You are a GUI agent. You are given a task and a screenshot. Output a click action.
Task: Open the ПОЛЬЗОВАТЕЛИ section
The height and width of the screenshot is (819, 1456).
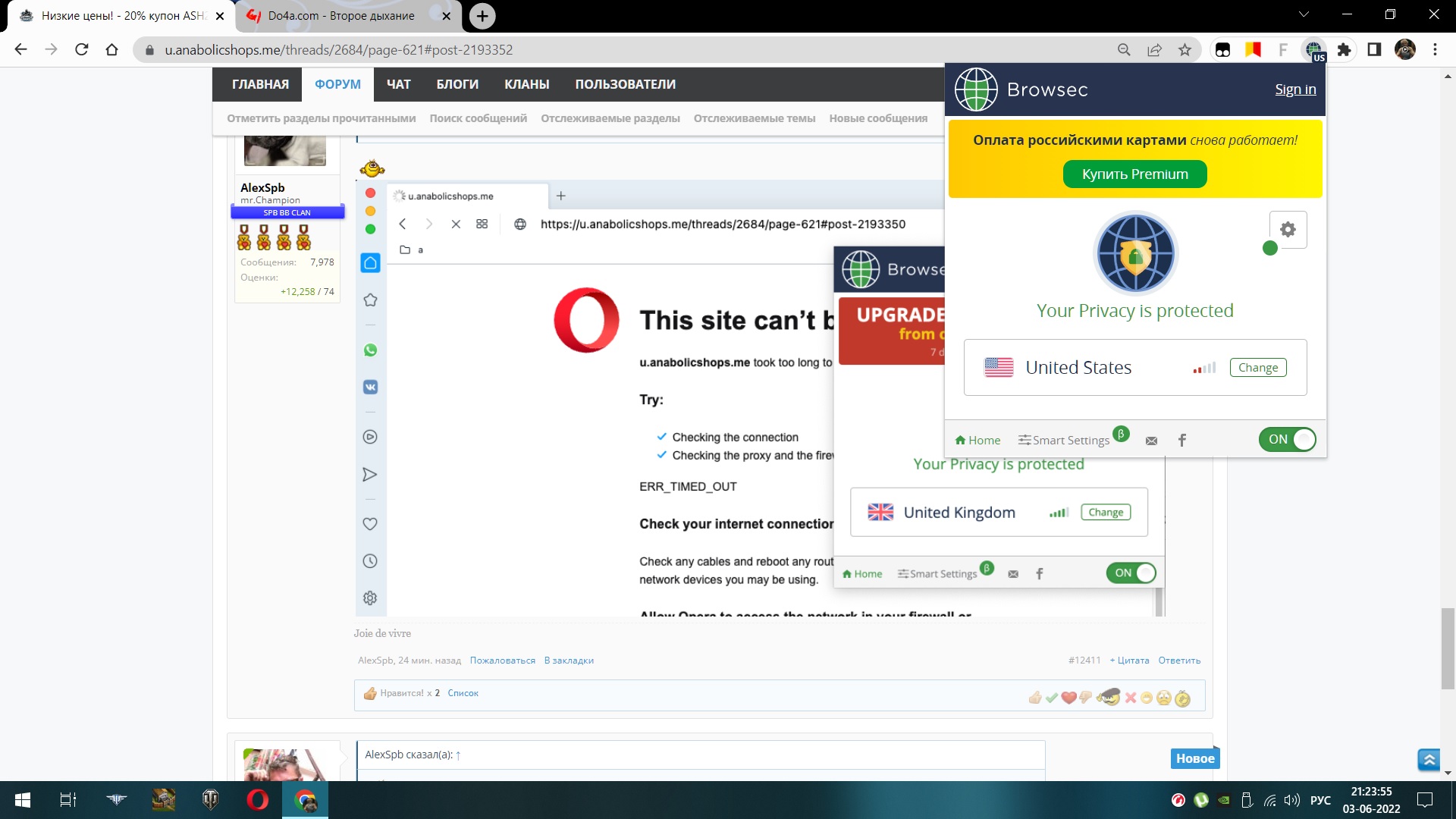625,84
